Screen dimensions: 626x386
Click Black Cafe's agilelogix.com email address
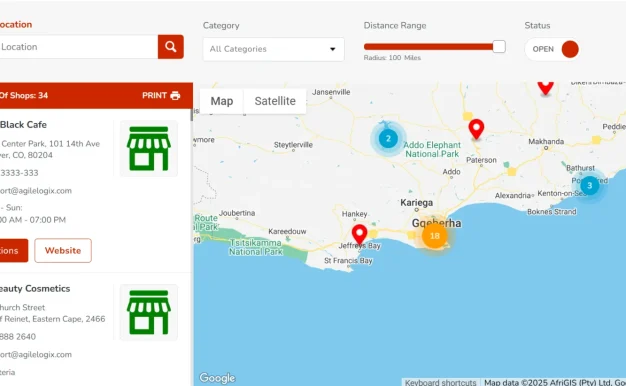(x=36, y=191)
